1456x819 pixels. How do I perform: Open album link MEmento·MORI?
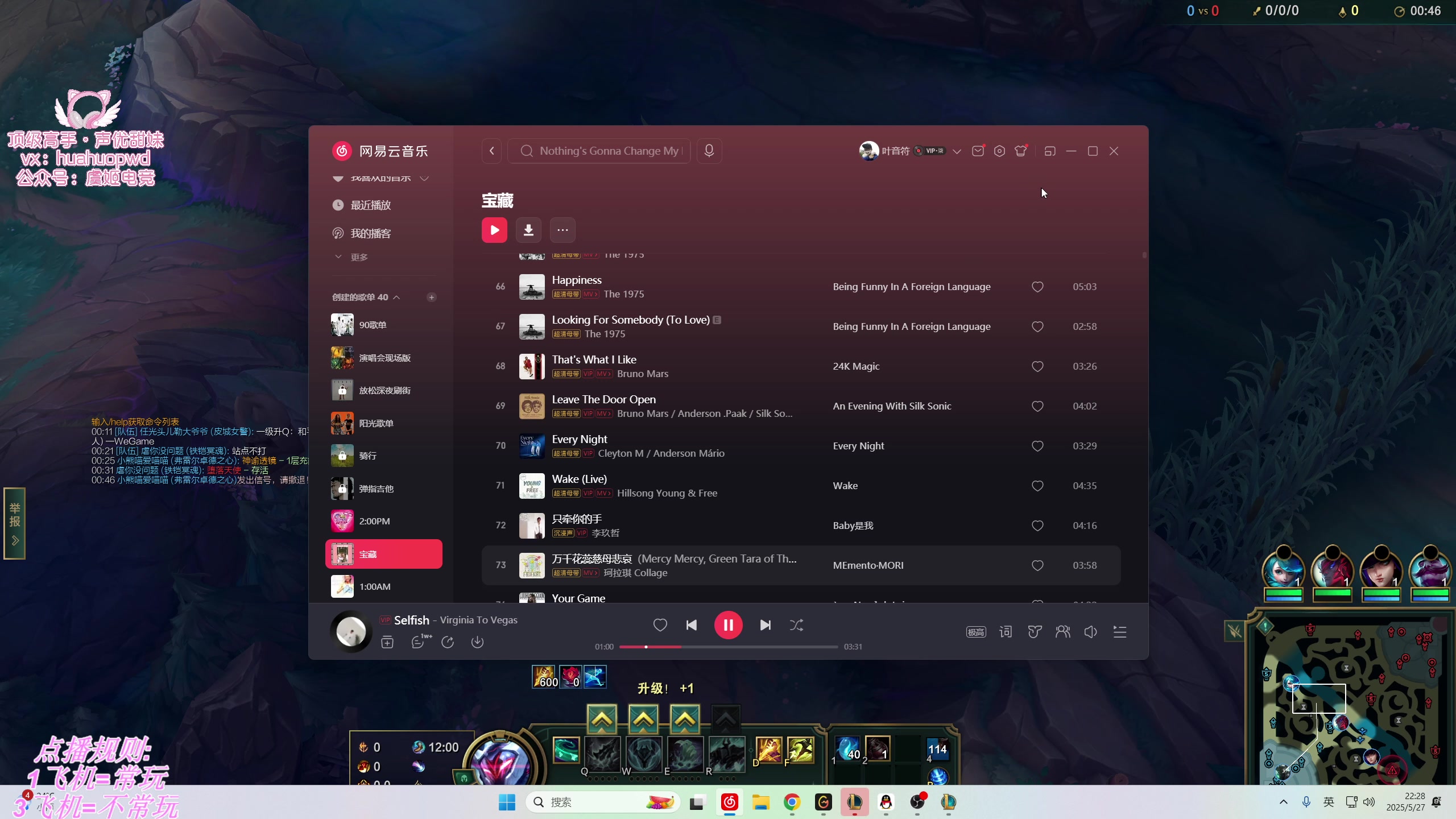pyautogui.click(x=868, y=565)
